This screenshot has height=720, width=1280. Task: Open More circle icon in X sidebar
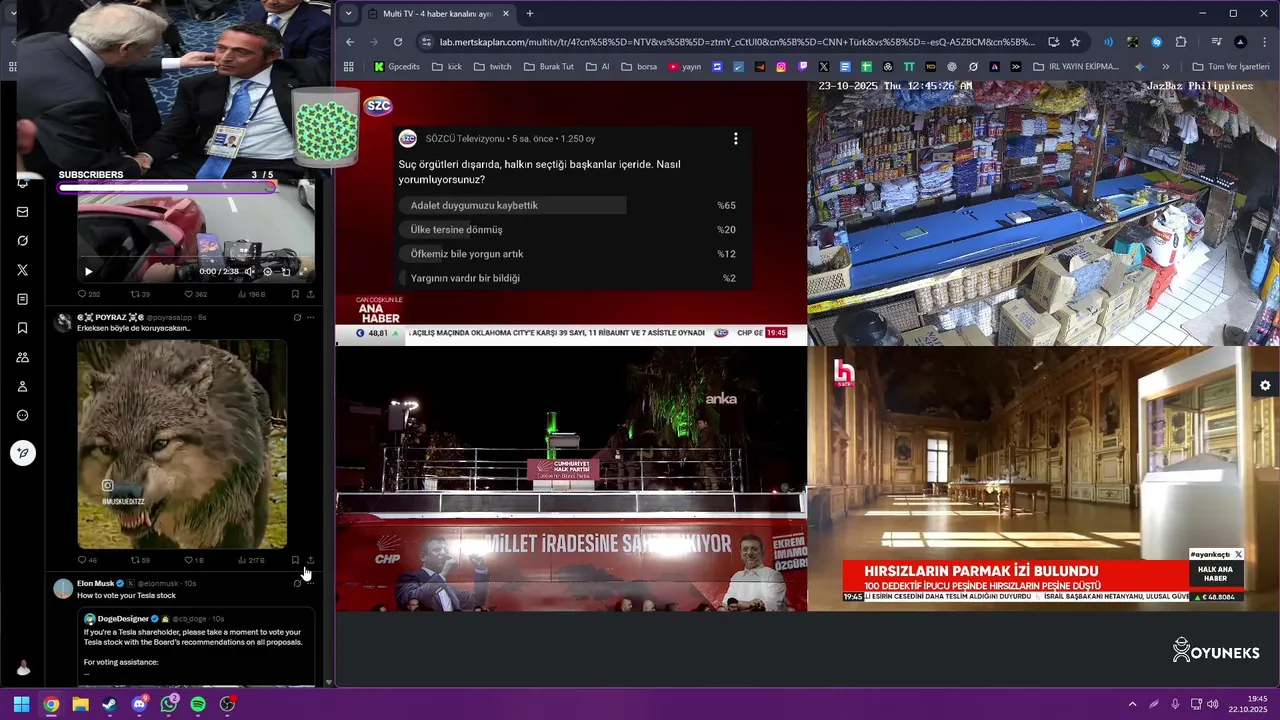click(x=22, y=415)
